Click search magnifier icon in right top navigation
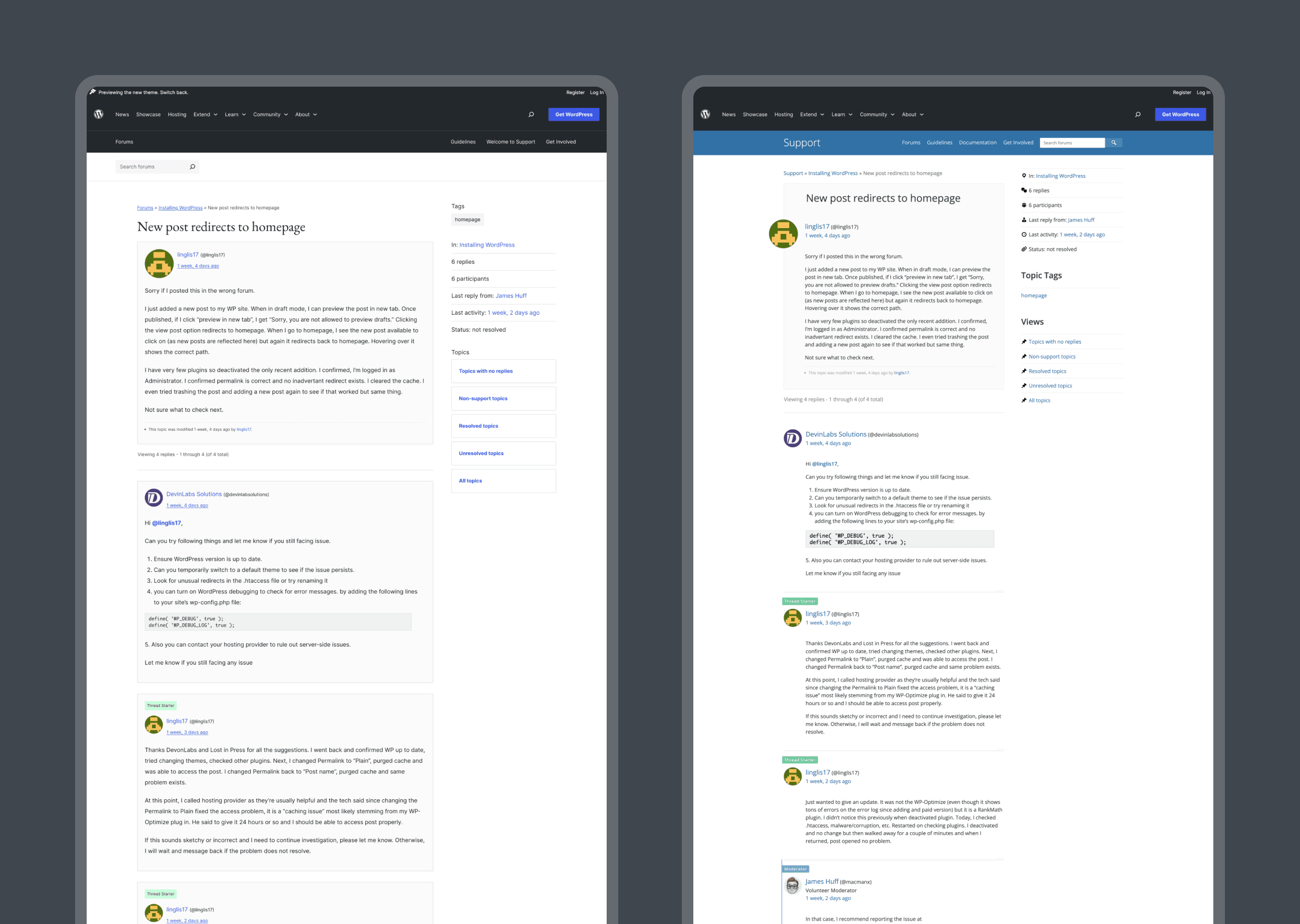Screen dimensions: 1300x924 (x=1138, y=114)
